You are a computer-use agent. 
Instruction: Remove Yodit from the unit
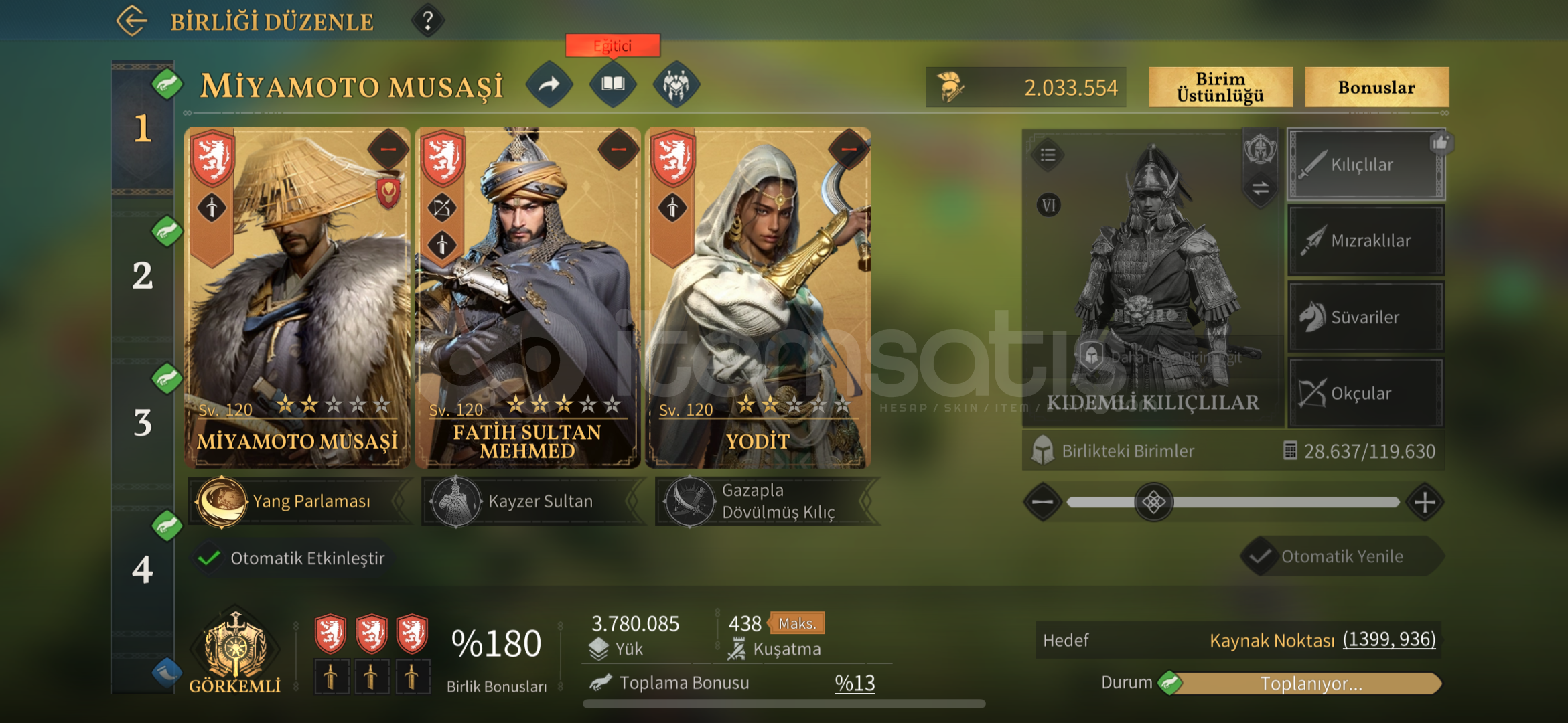pos(849,149)
